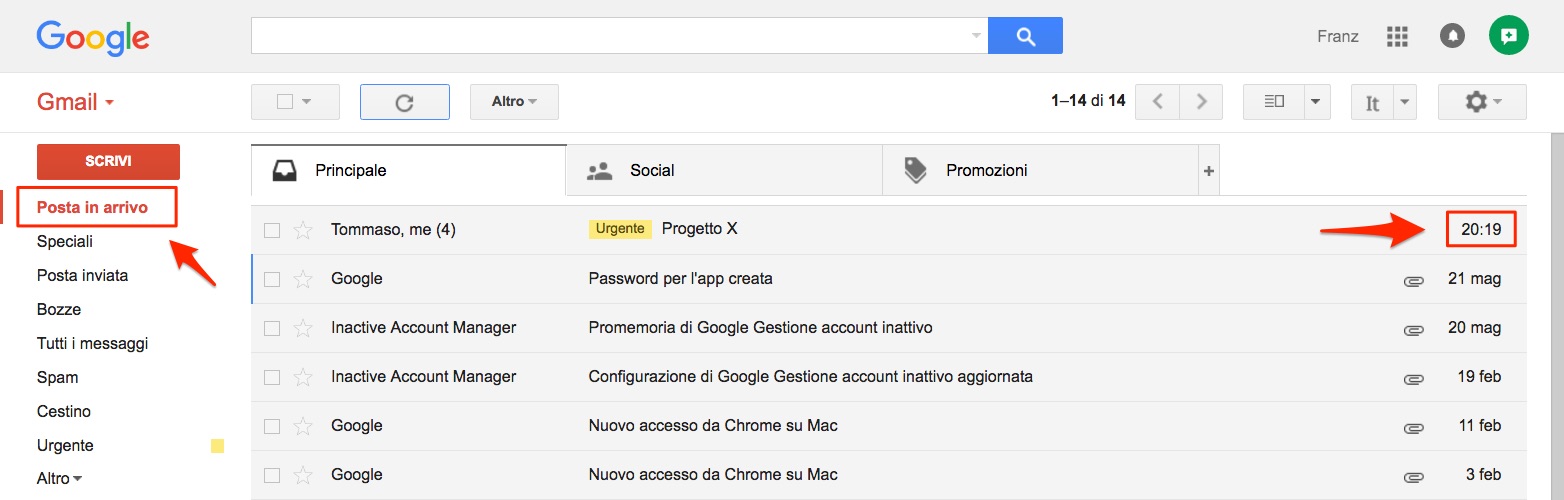Add a new inbox tab with plus
This screenshot has width=1564, height=500.
(x=1209, y=171)
